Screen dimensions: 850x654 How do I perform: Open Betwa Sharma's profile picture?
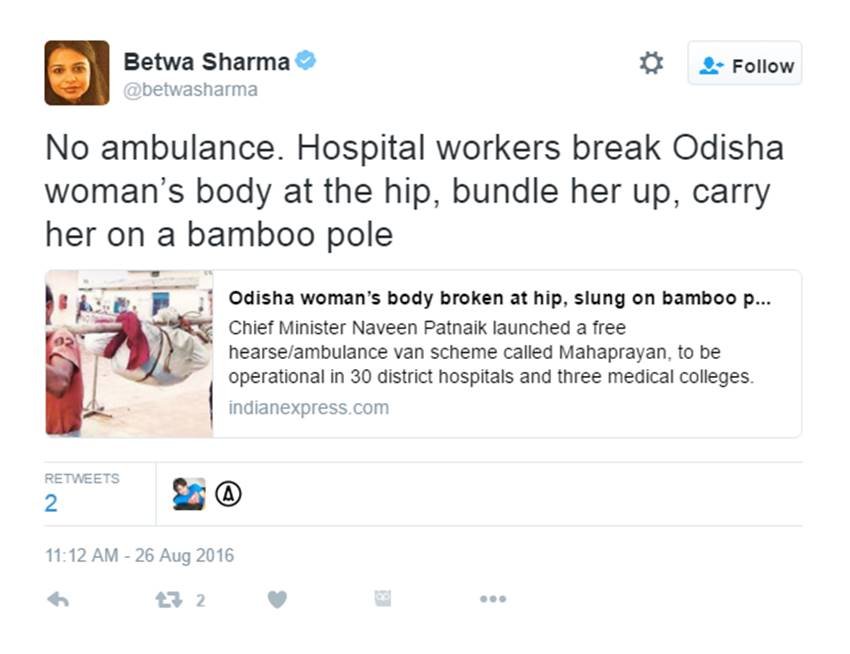[77, 73]
